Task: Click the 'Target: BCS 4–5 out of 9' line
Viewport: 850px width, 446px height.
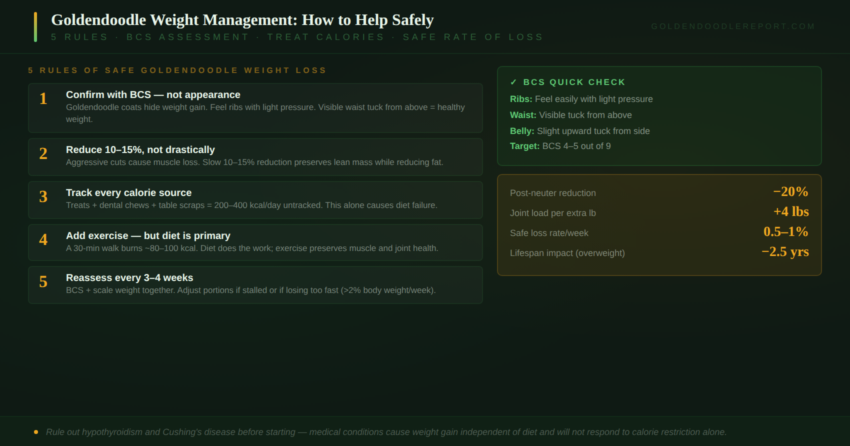Action: coord(560,146)
